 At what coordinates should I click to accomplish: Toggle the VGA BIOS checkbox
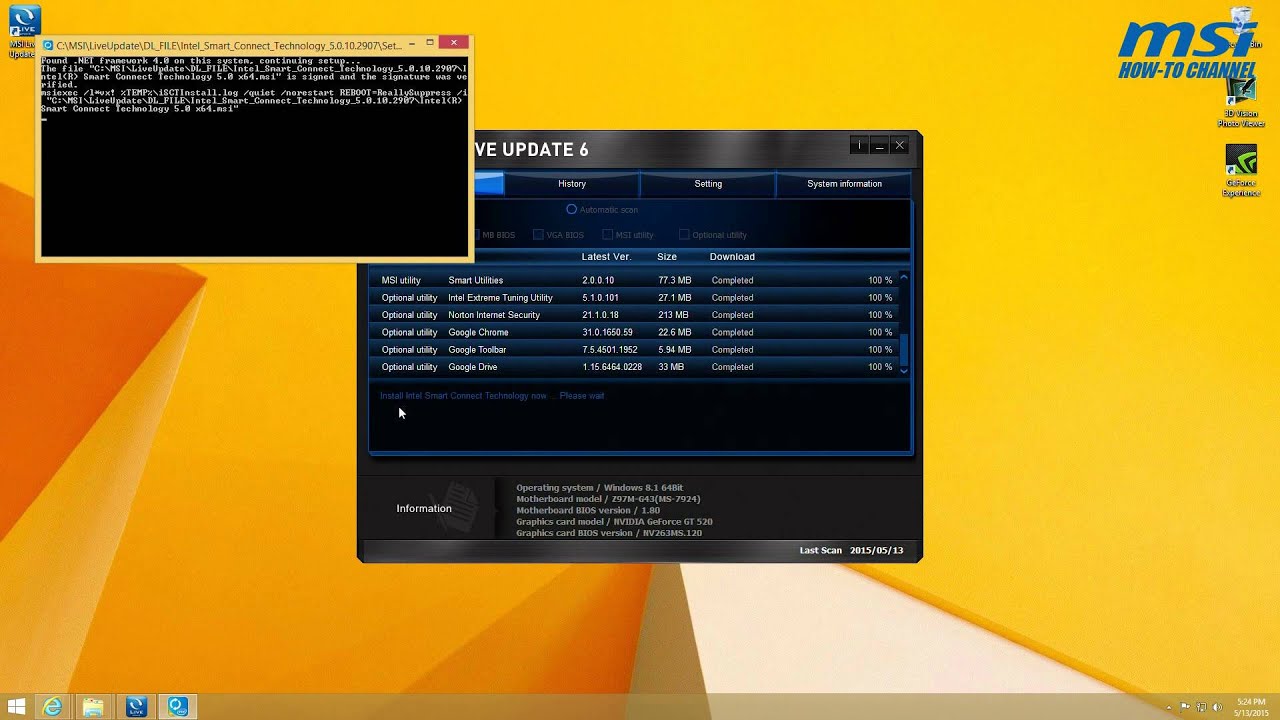pos(538,235)
